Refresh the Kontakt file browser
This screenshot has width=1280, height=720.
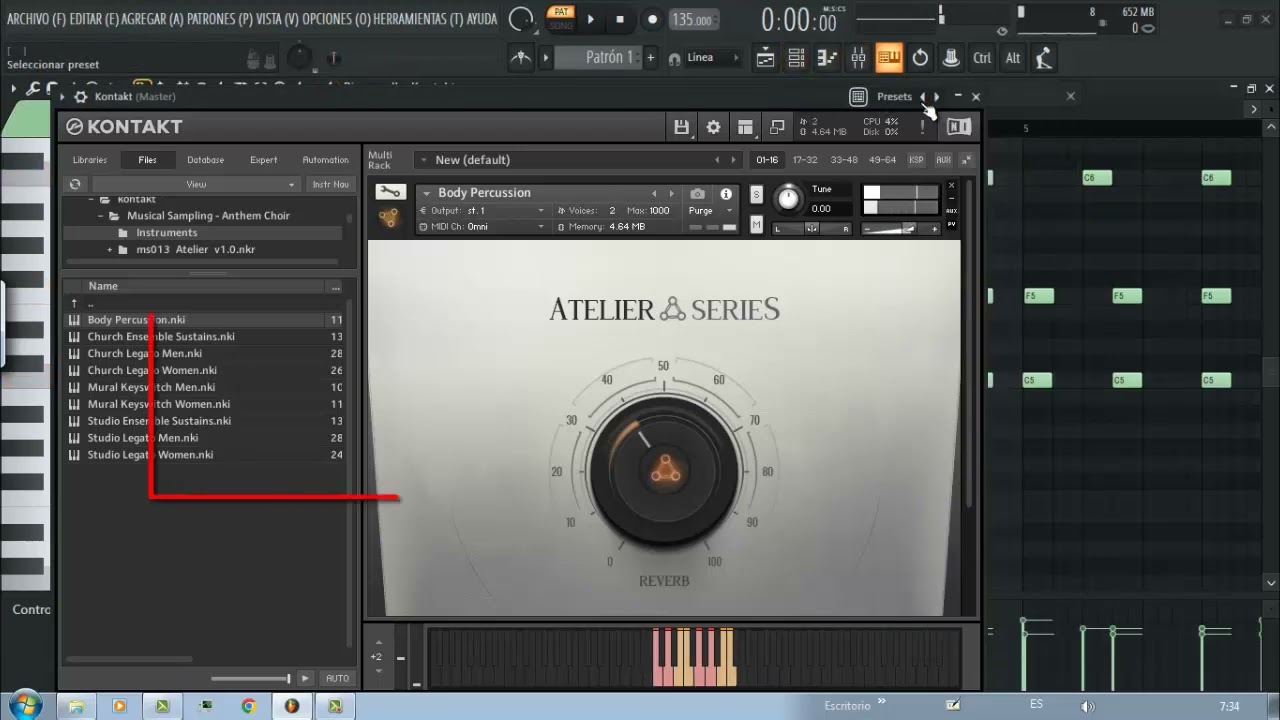click(75, 184)
